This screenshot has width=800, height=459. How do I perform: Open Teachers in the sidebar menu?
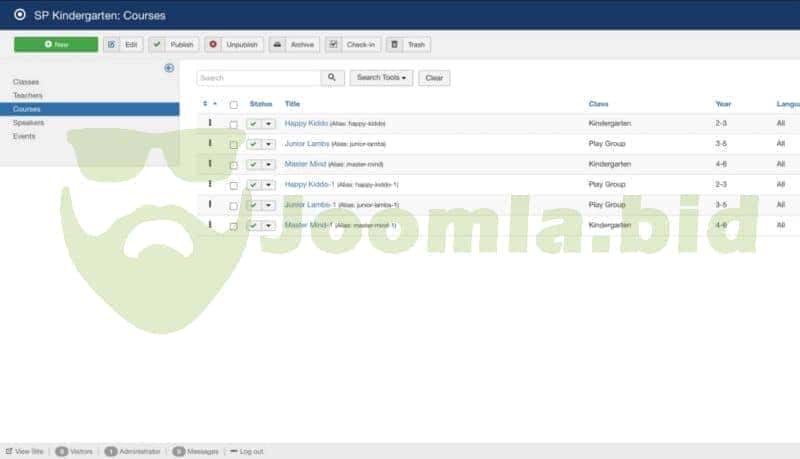[x=27, y=95]
